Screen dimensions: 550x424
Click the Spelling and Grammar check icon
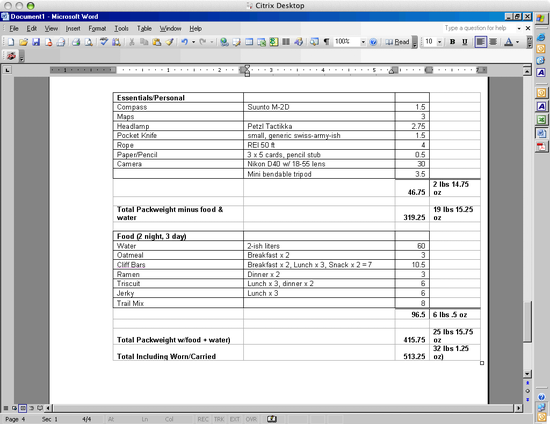[103, 42]
